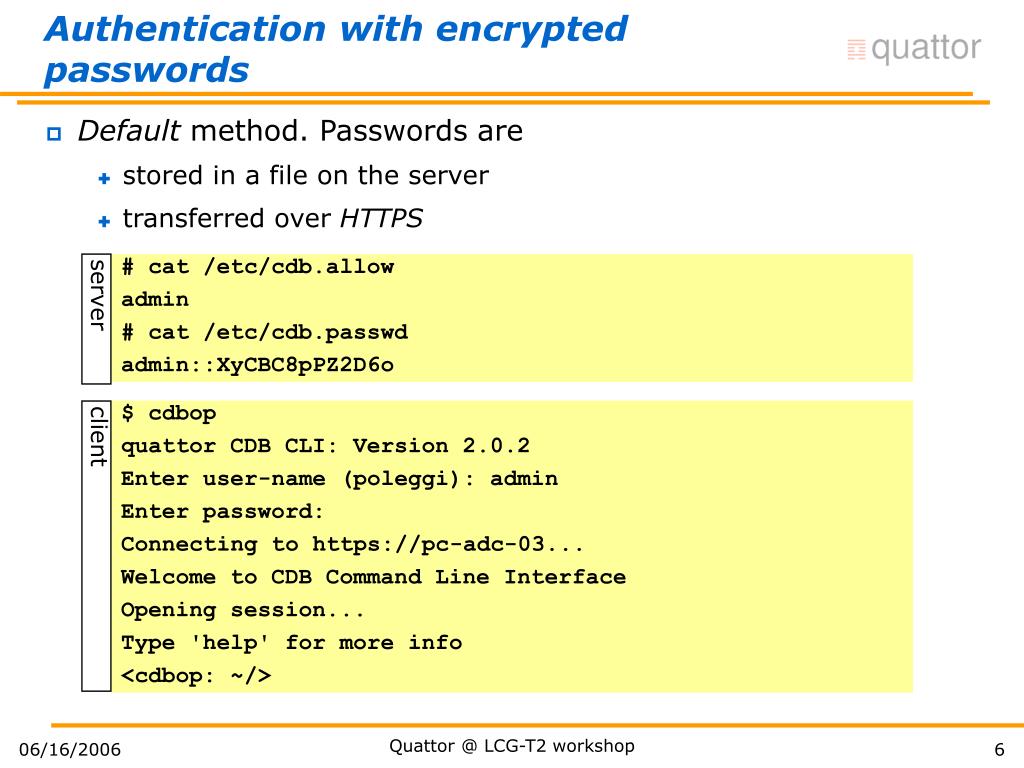Click the square bullet before Default method

tap(54, 134)
